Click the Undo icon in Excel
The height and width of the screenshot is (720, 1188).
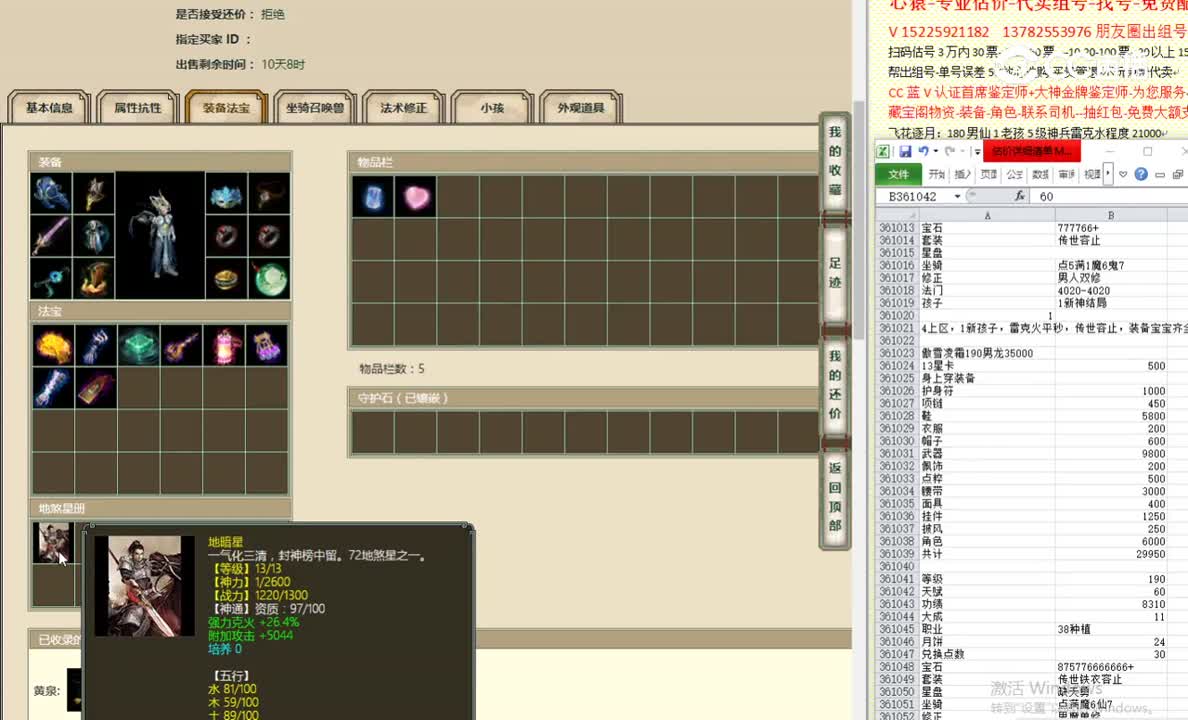coord(924,150)
